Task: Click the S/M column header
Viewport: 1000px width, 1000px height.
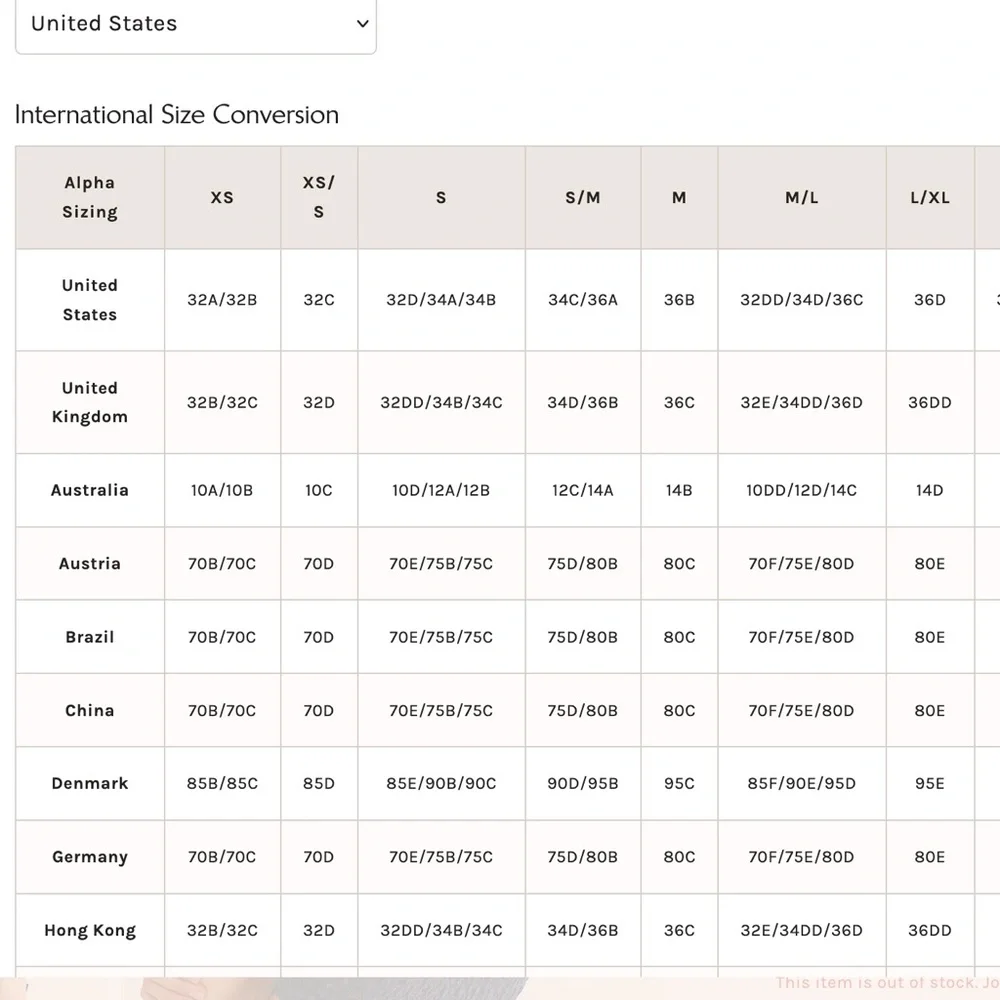Action: 583,198
